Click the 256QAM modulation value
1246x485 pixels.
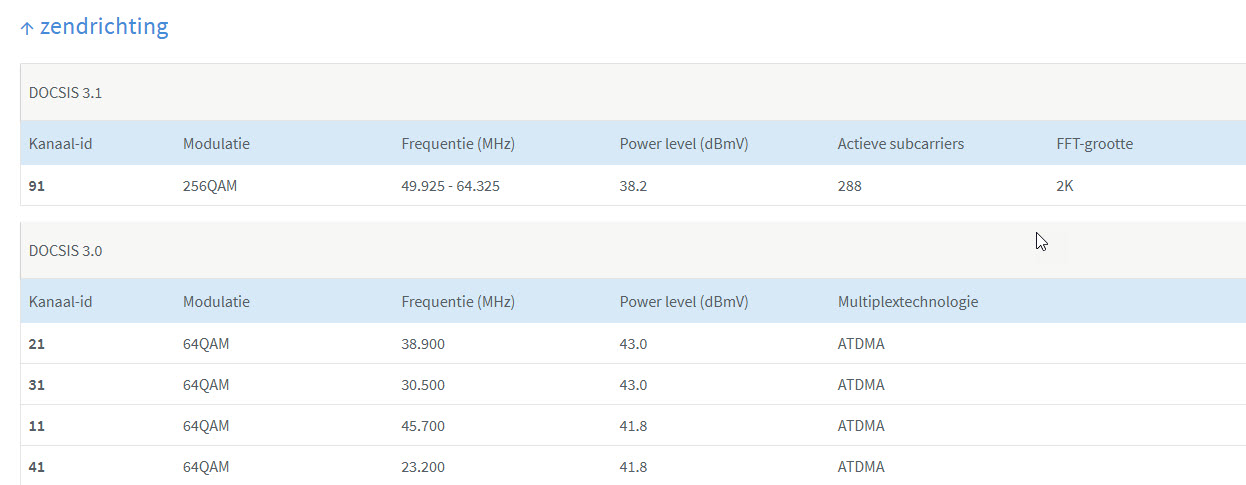tap(211, 186)
